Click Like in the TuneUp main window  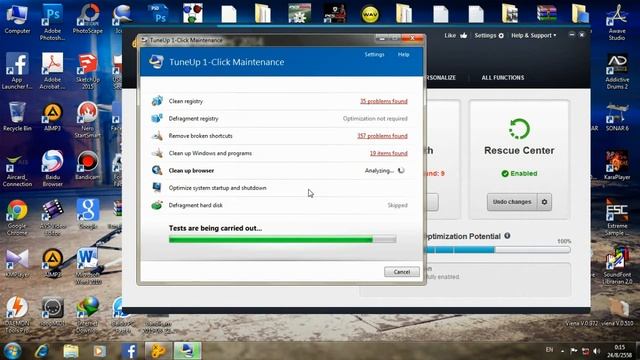click(456, 36)
